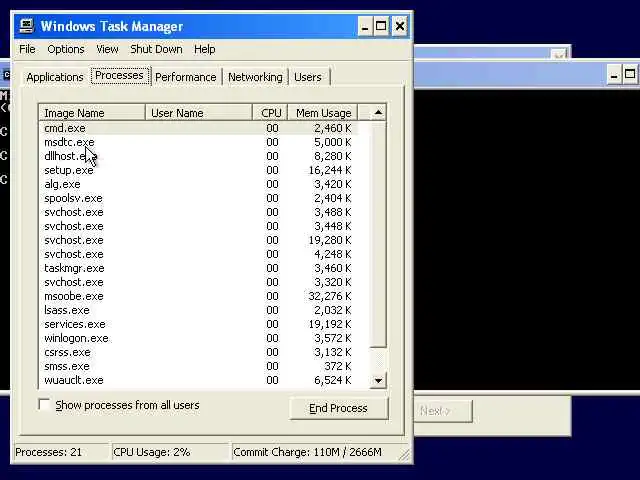This screenshot has width=640, height=480.
Task: Click the Task Manager title bar icon
Action: [27, 26]
